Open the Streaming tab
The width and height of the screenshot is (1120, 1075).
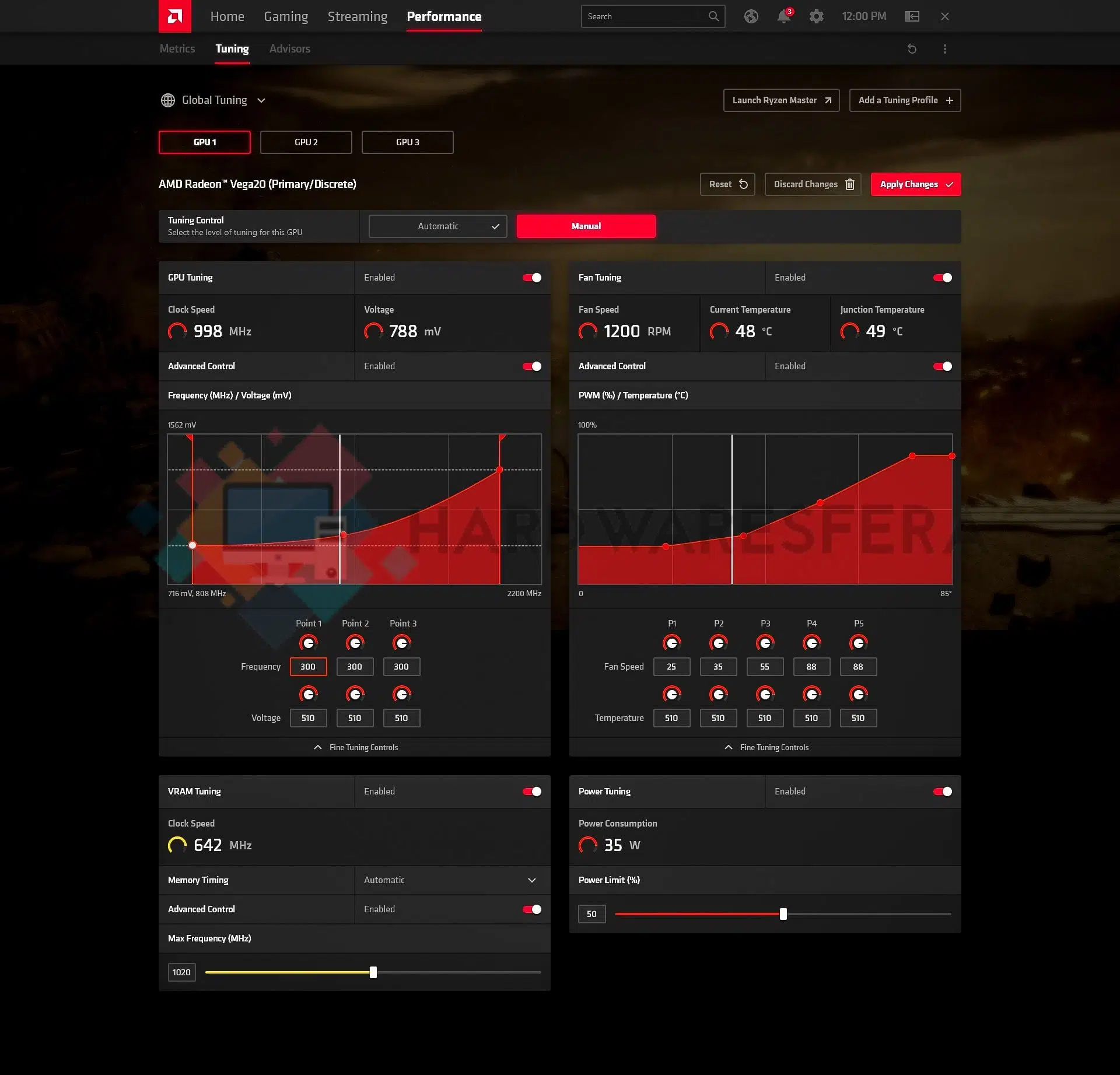357,16
